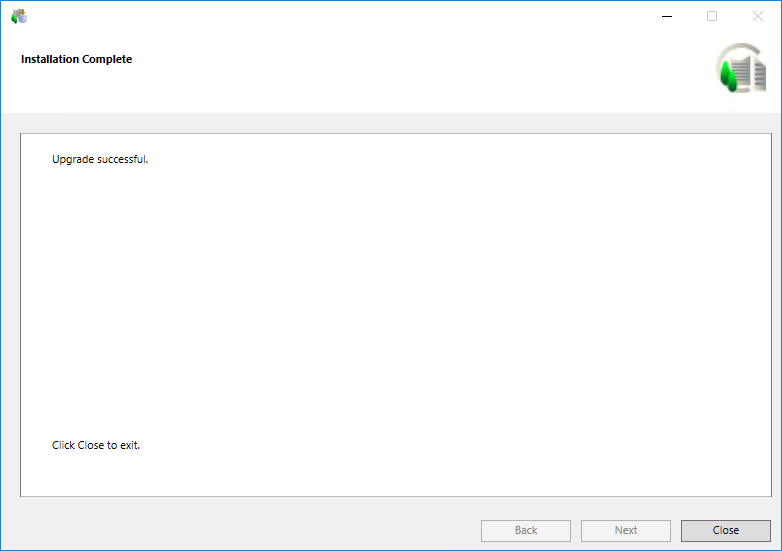Click the word 'Complete' in the heading

(108, 59)
